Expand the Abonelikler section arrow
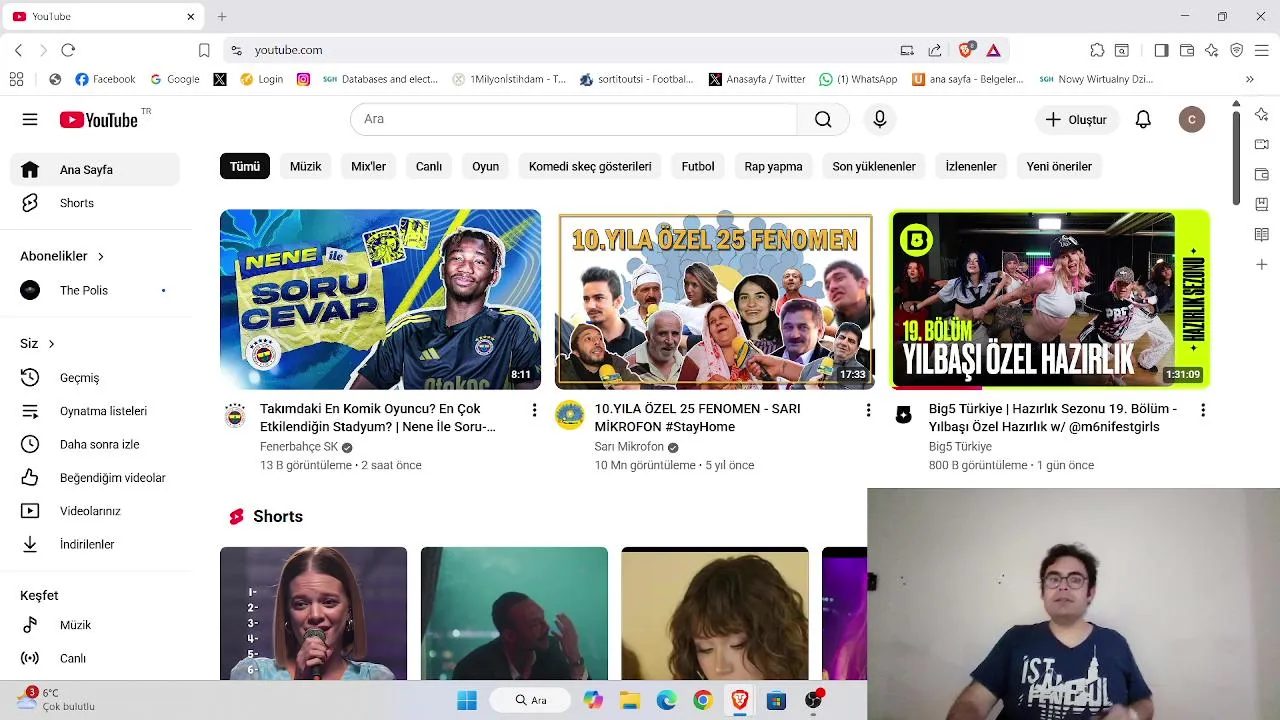Screen dimensions: 1280x720 tap(100, 256)
